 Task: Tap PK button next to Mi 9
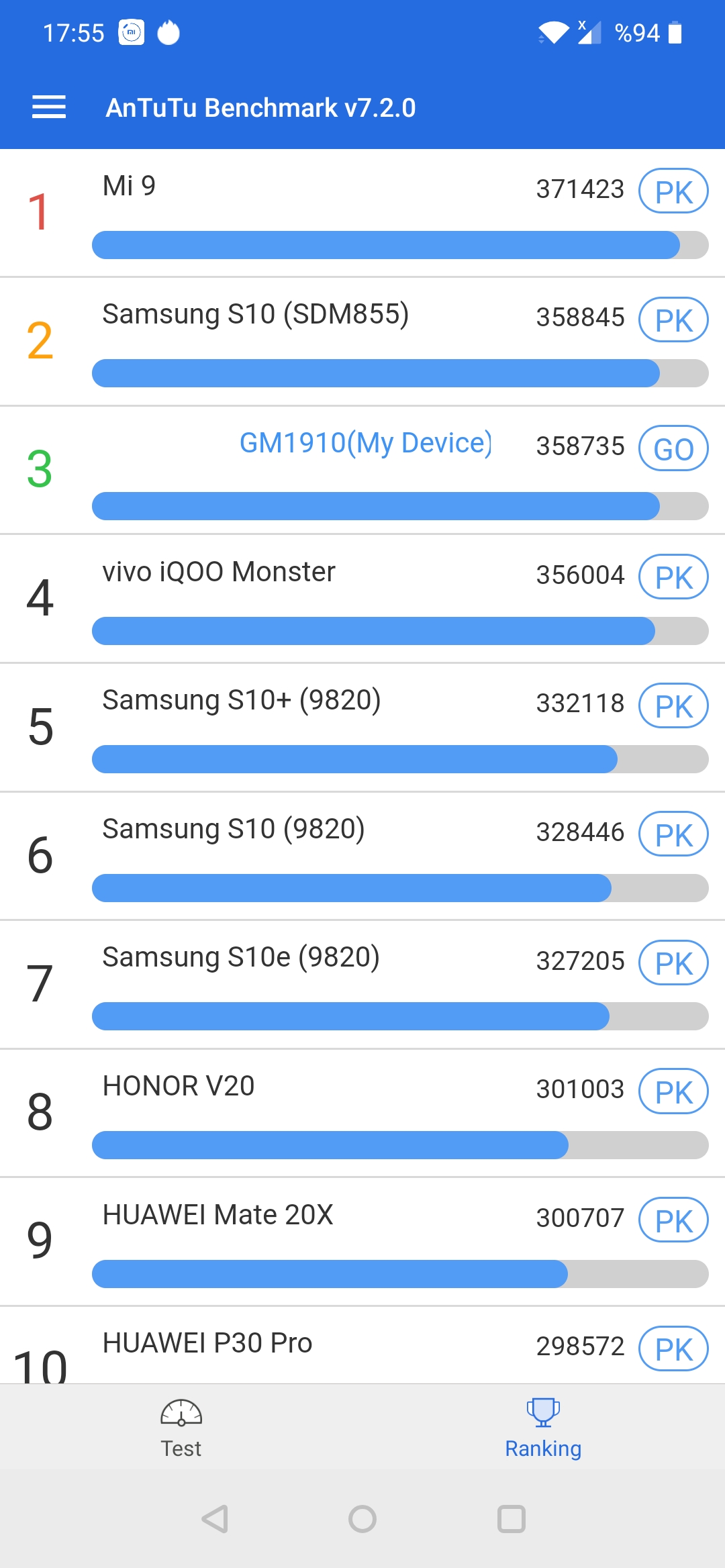[x=673, y=191]
